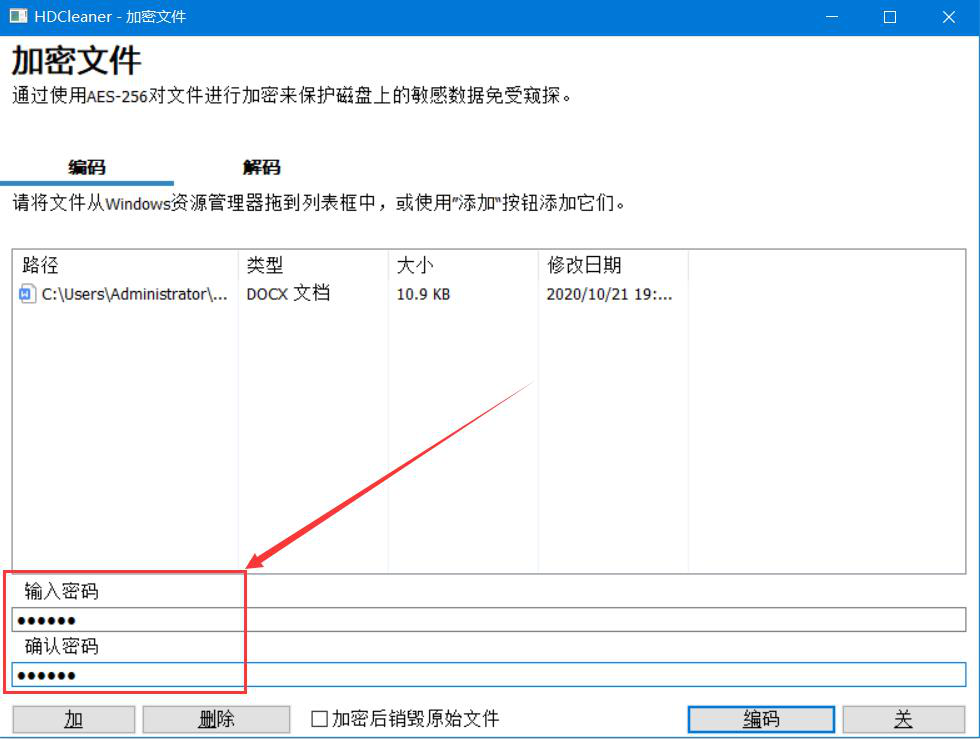Click the 删除 button

pyautogui.click(x=216, y=719)
